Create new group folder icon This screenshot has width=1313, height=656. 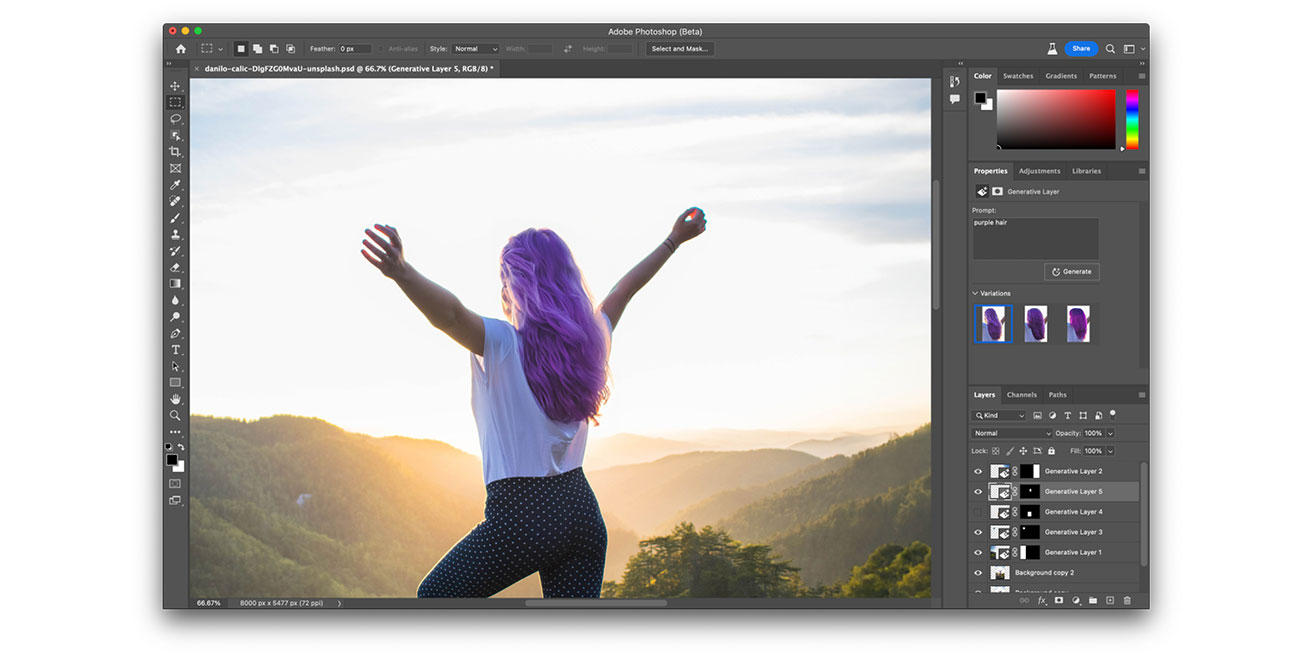[x=1093, y=600]
